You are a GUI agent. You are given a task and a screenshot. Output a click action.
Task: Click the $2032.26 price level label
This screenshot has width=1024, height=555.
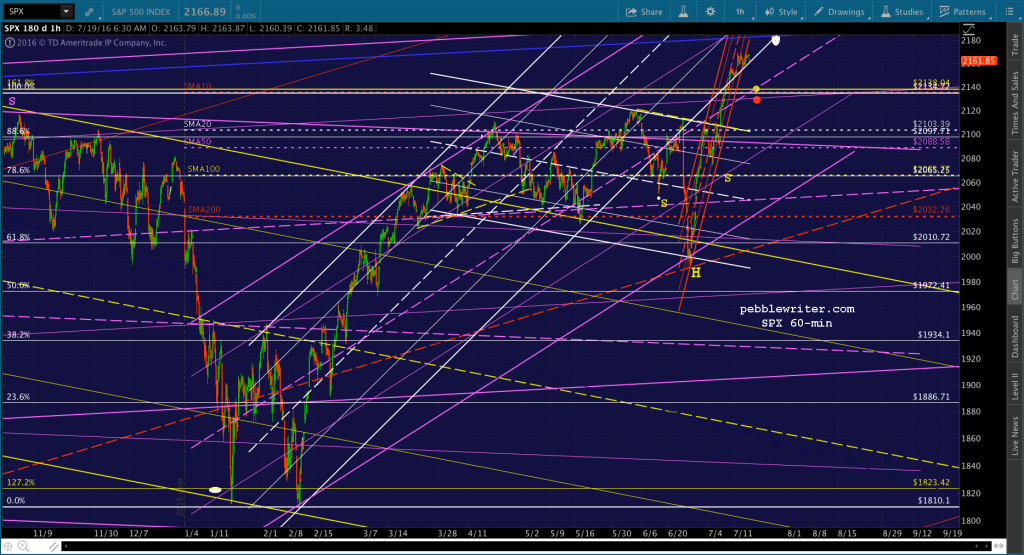pos(931,210)
